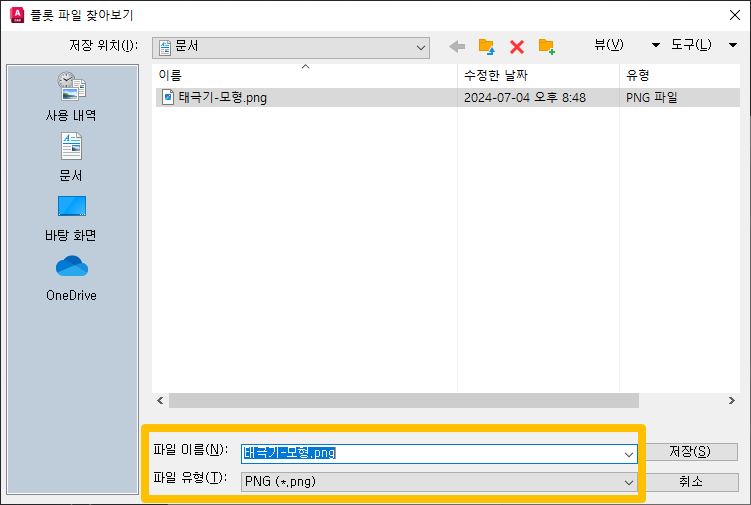Close the 플롯 파일 찾아보기 dialog
Viewport: 751px width, 505px height.
(x=735, y=15)
